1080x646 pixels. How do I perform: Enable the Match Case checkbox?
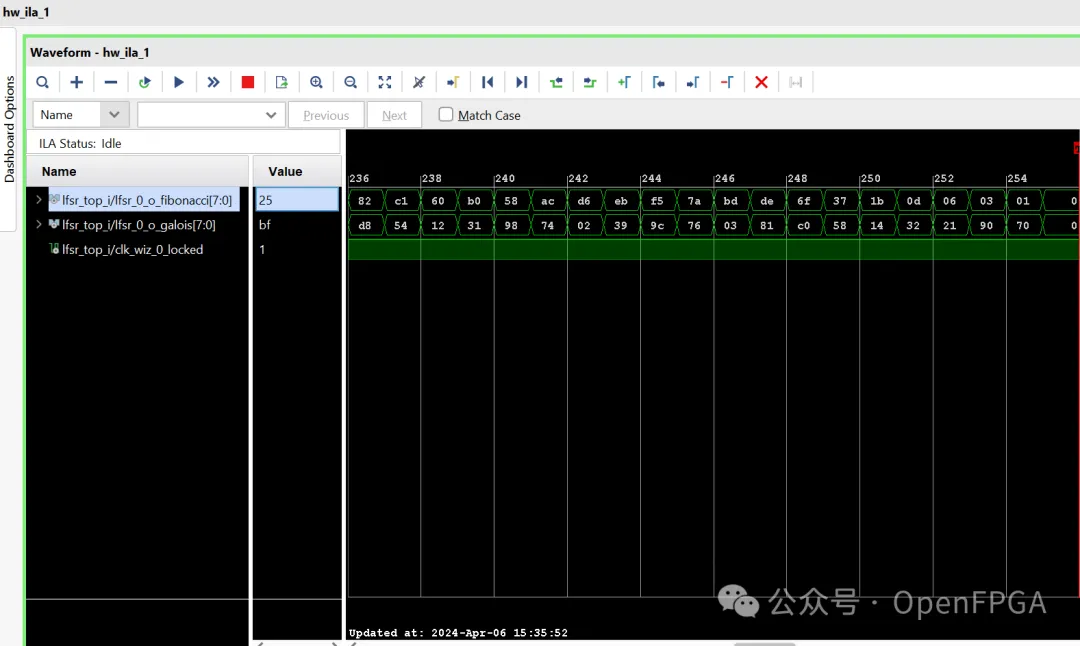tap(446, 115)
